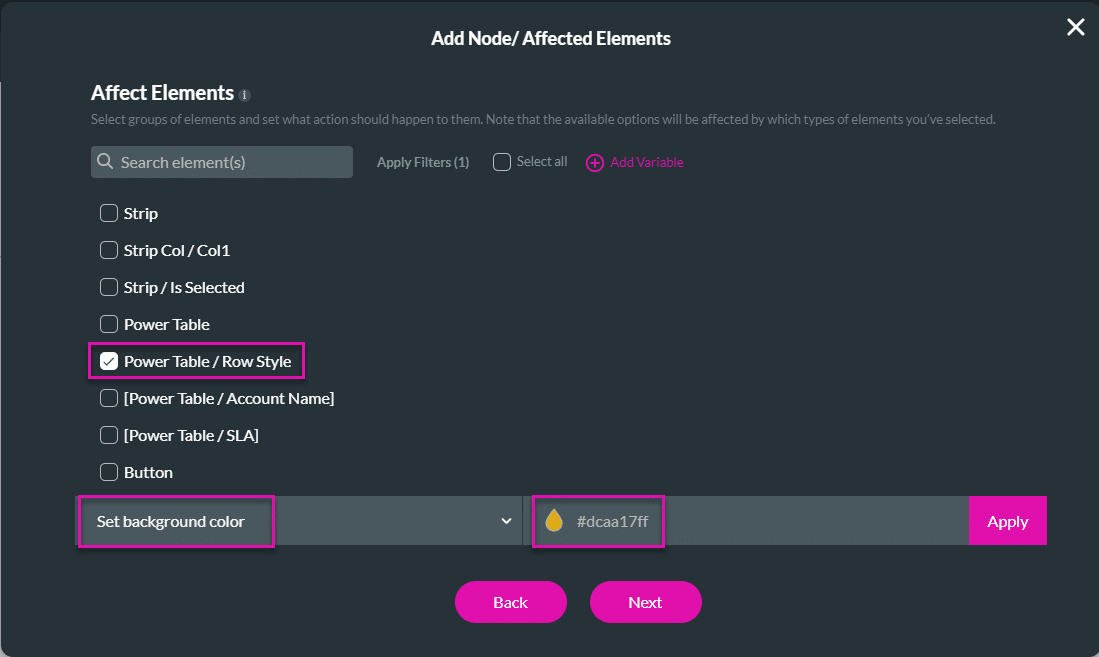Uncheck Power Table / Row Style

pos(108,361)
